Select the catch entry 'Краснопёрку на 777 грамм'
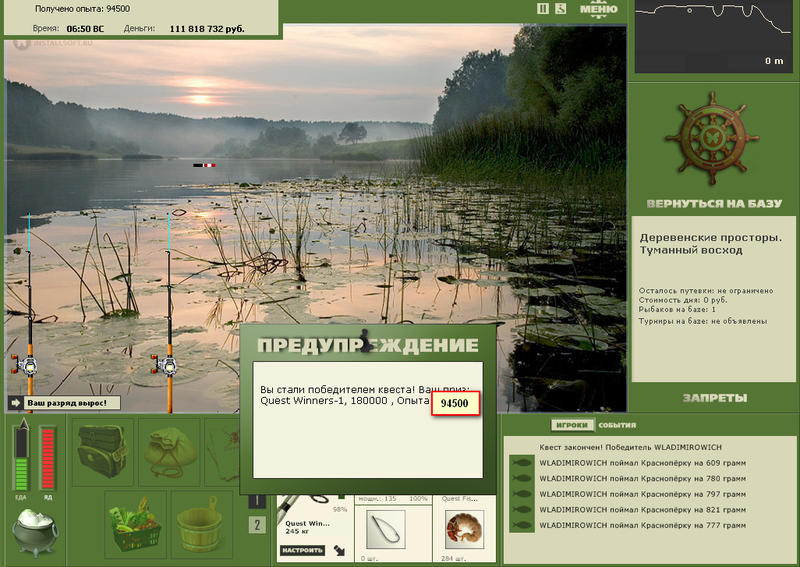 pos(643,525)
